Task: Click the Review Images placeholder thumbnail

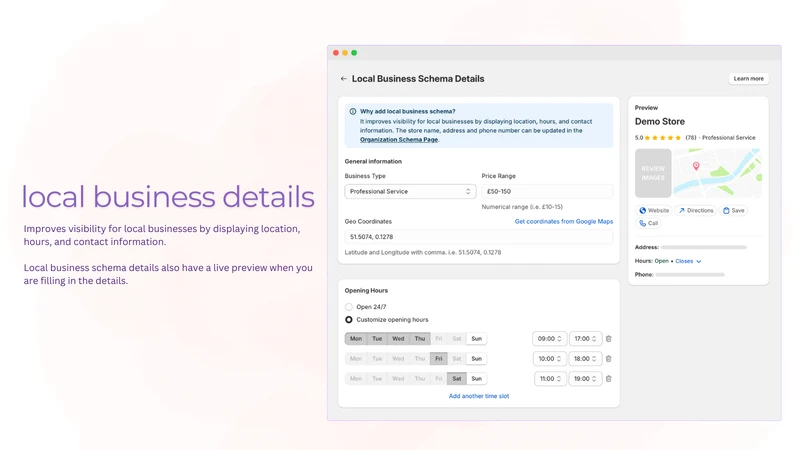Action: click(653, 173)
